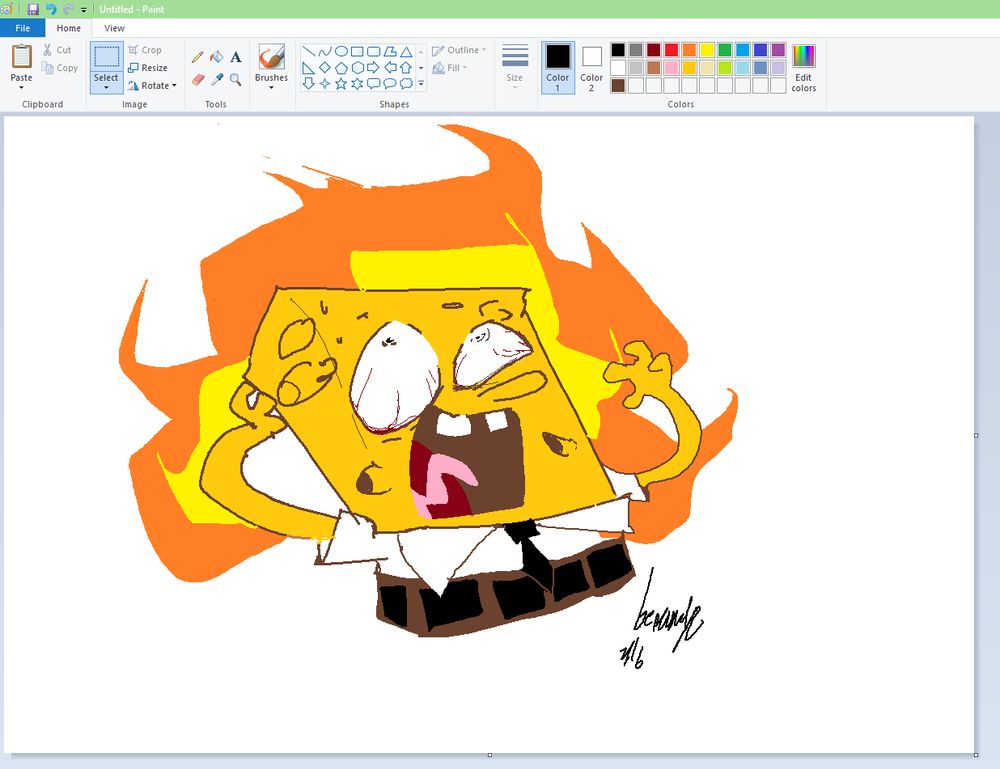
Task: Choose the Curve shape
Action: [x=325, y=51]
